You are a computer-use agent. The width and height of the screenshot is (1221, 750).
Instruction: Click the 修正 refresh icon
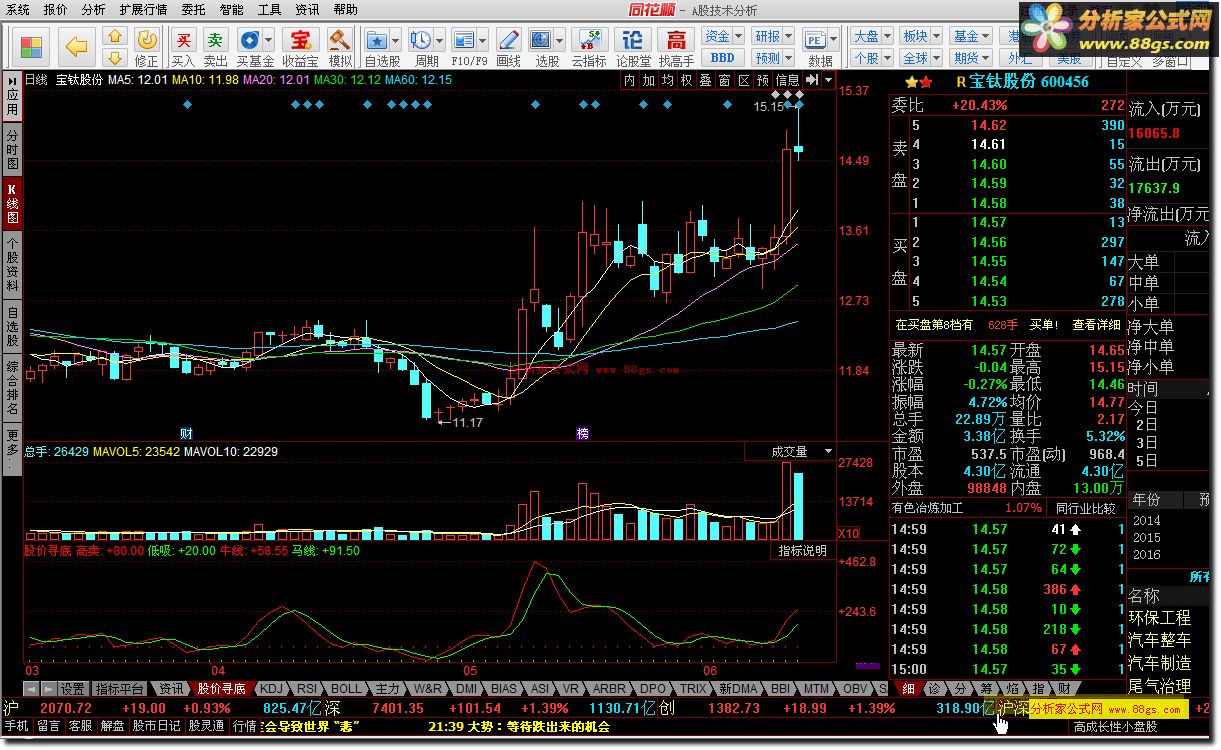[146, 40]
